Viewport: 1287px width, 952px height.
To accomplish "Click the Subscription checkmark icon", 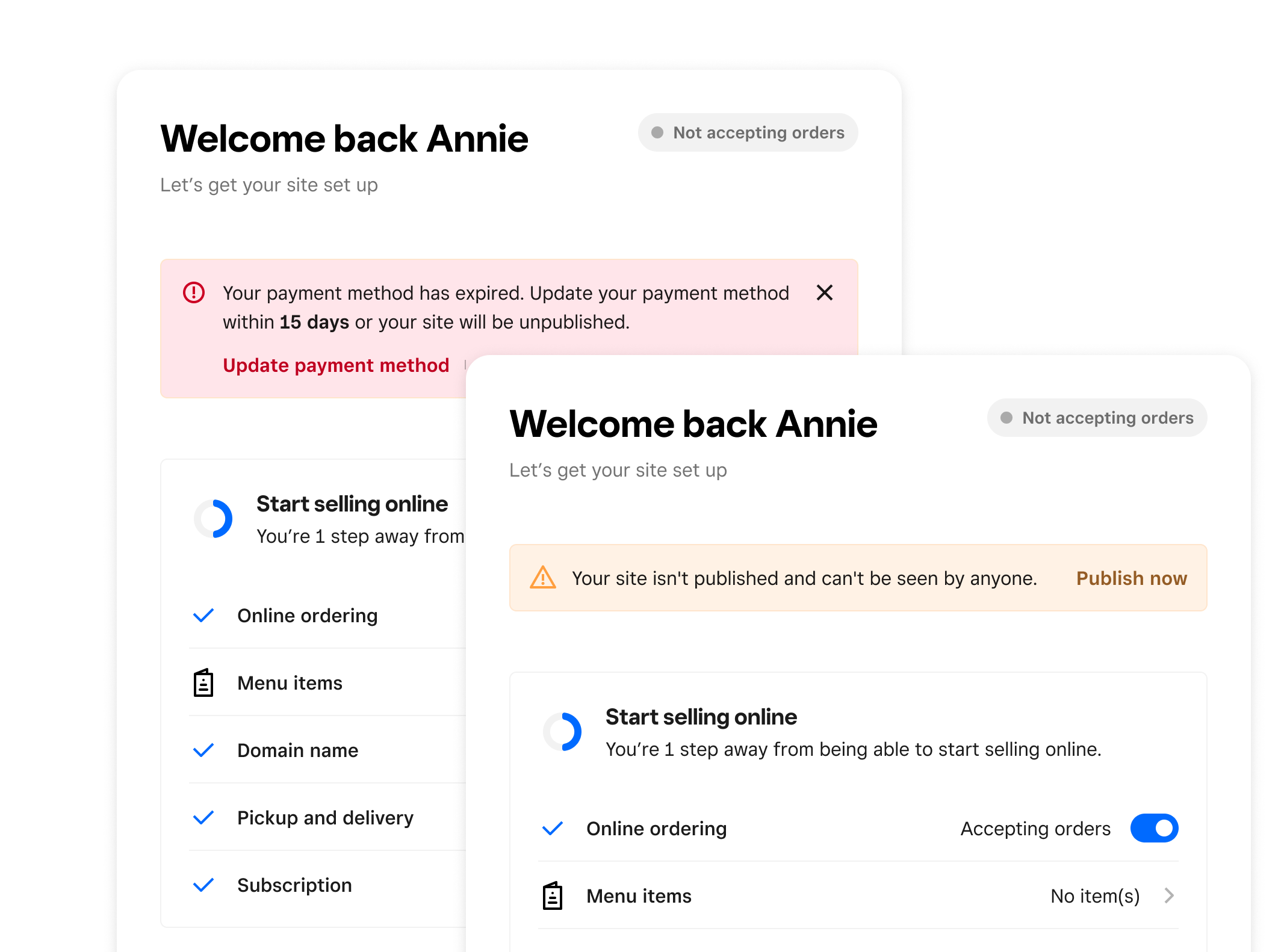I will [x=203, y=885].
